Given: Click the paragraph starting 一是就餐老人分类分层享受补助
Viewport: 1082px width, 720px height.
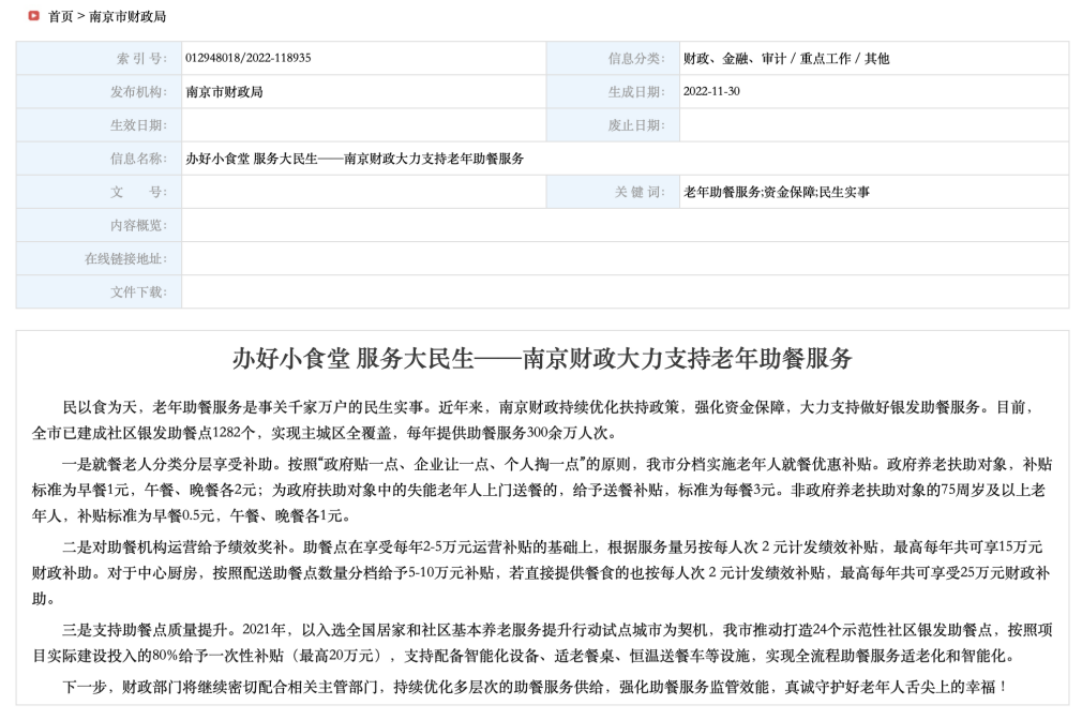Looking at the screenshot, I should pos(542,489).
